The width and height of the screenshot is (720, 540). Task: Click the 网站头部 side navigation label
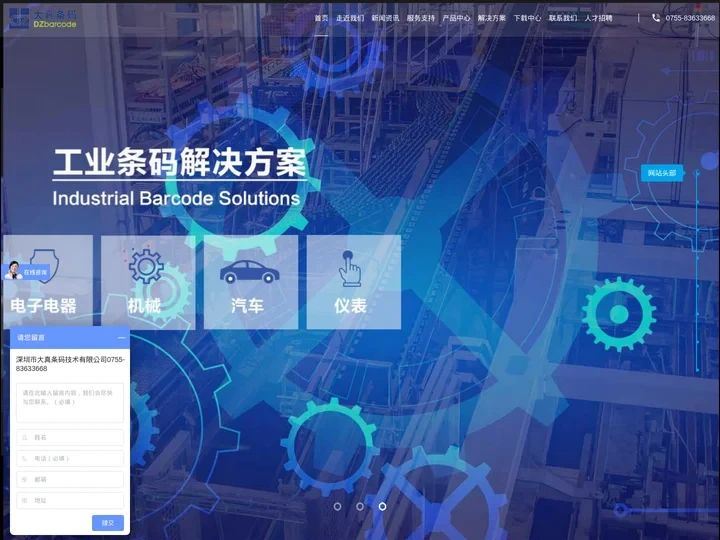tap(662, 173)
